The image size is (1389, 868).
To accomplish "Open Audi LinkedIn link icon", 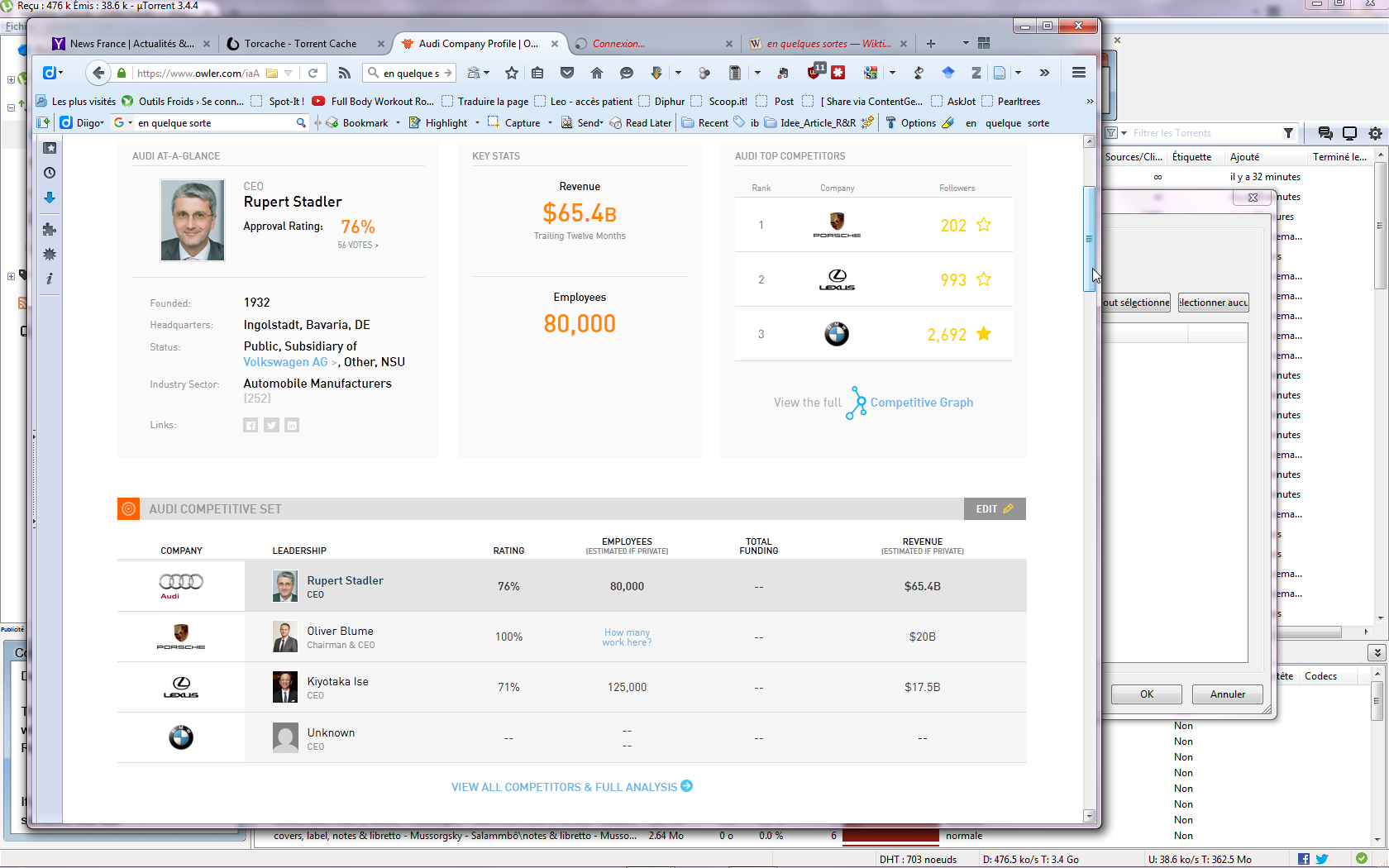I will point(292,425).
